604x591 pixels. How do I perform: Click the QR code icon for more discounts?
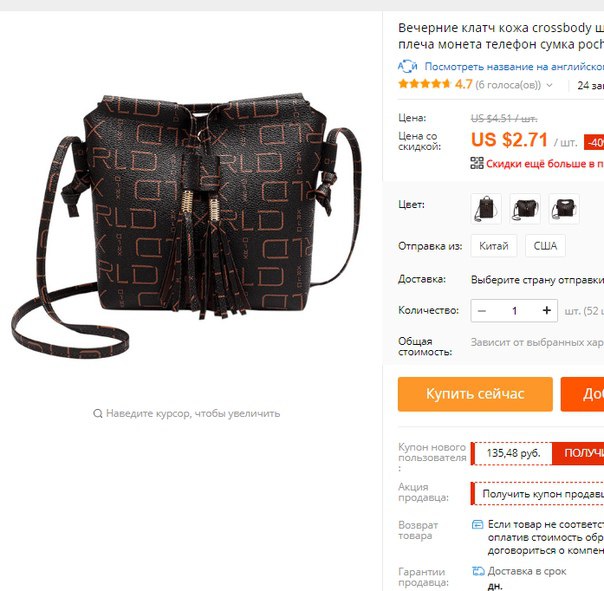point(477,163)
